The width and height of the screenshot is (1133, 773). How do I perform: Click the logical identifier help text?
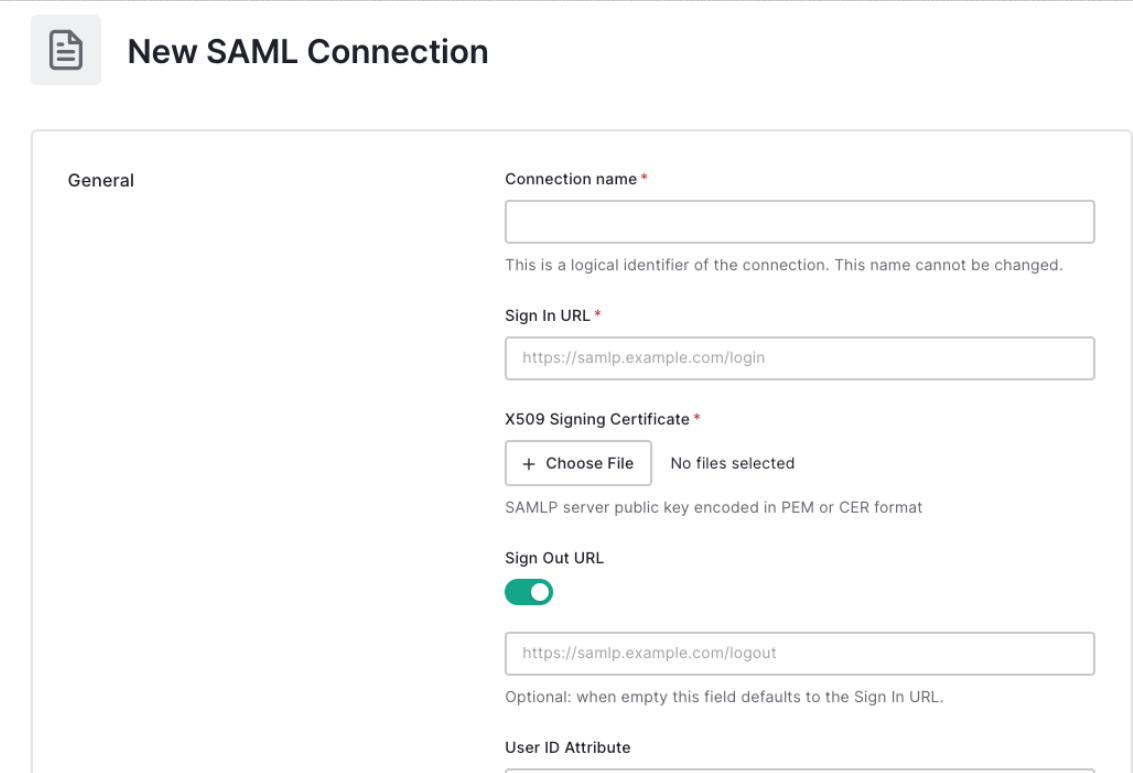783,266
